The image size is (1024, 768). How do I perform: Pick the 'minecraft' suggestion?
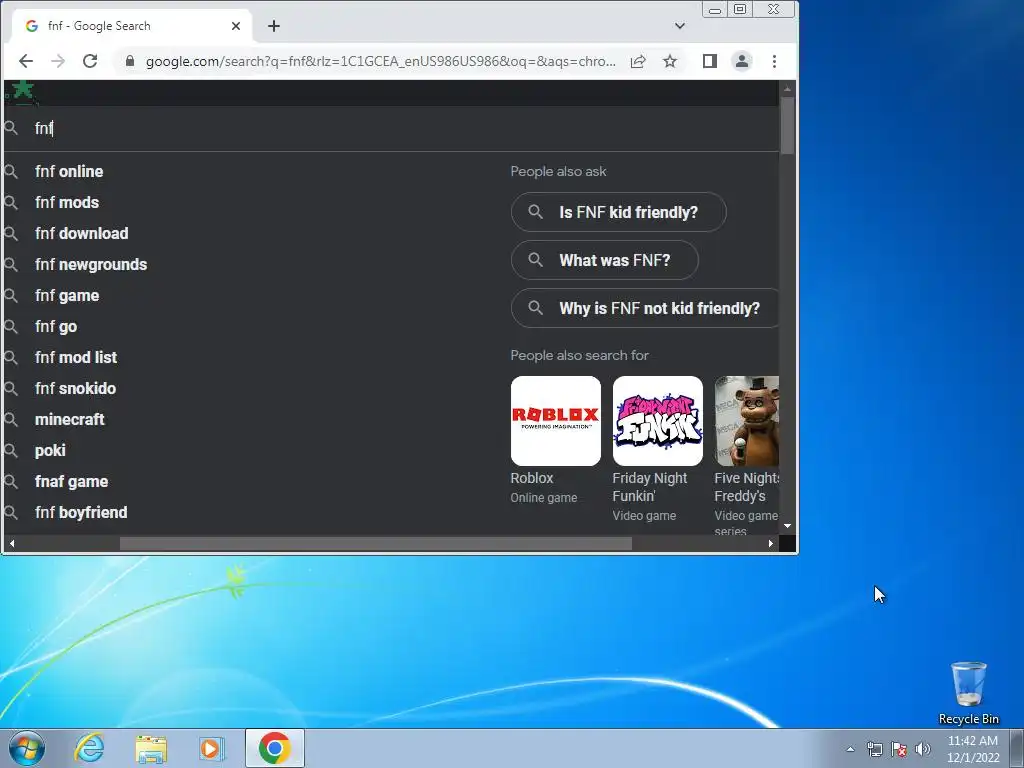(x=69, y=420)
